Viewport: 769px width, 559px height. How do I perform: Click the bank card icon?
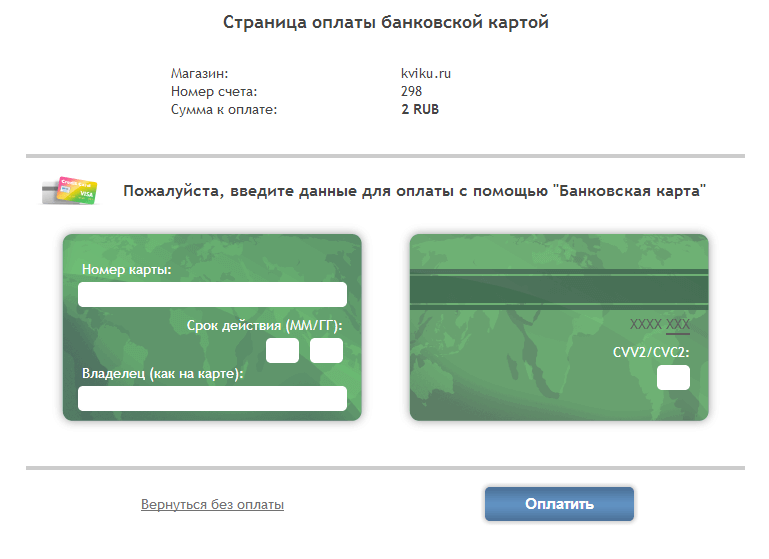pyautogui.click(x=69, y=190)
